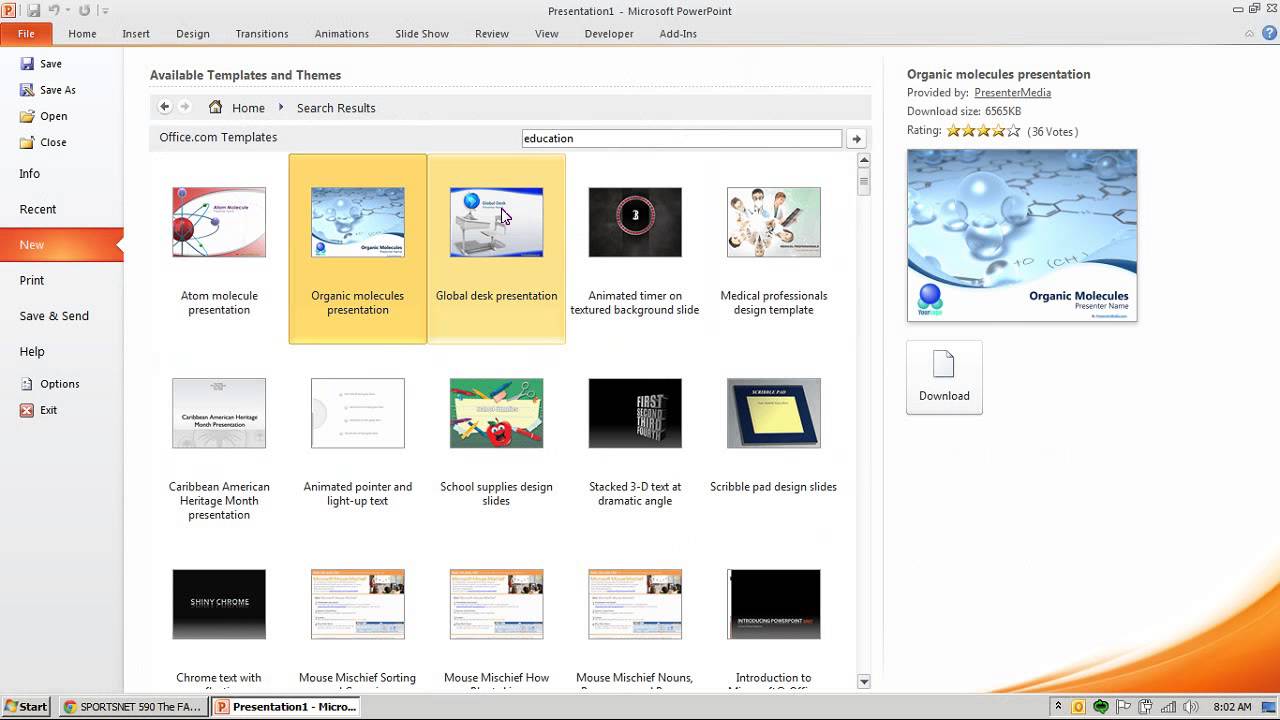The image size is (1280, 720).
Task: Switch to the View ribbon tab
Action: click(x=547, y=34)
